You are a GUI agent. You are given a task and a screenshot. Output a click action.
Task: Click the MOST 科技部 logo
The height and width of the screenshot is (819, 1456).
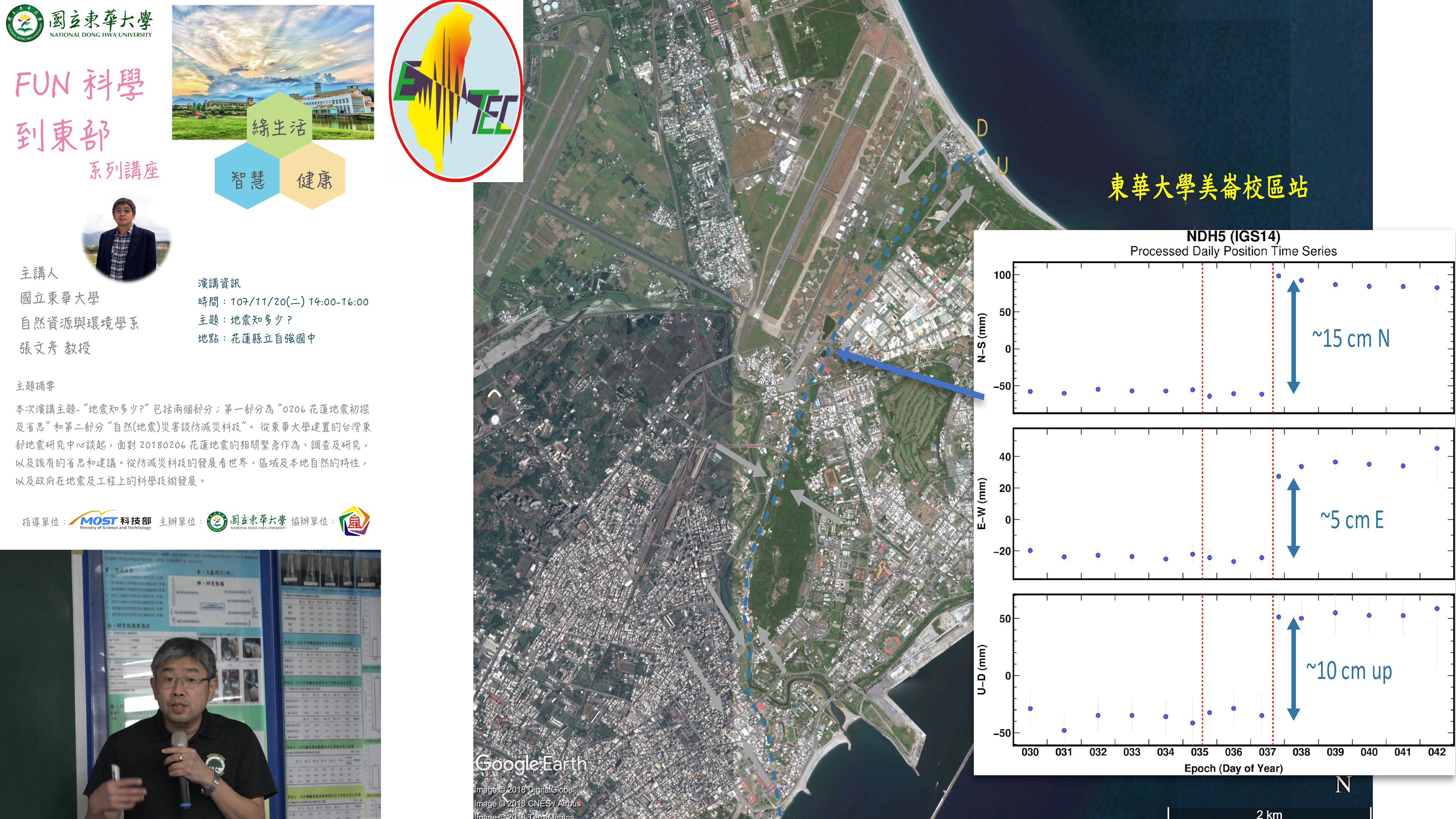(x=111, y=521)
